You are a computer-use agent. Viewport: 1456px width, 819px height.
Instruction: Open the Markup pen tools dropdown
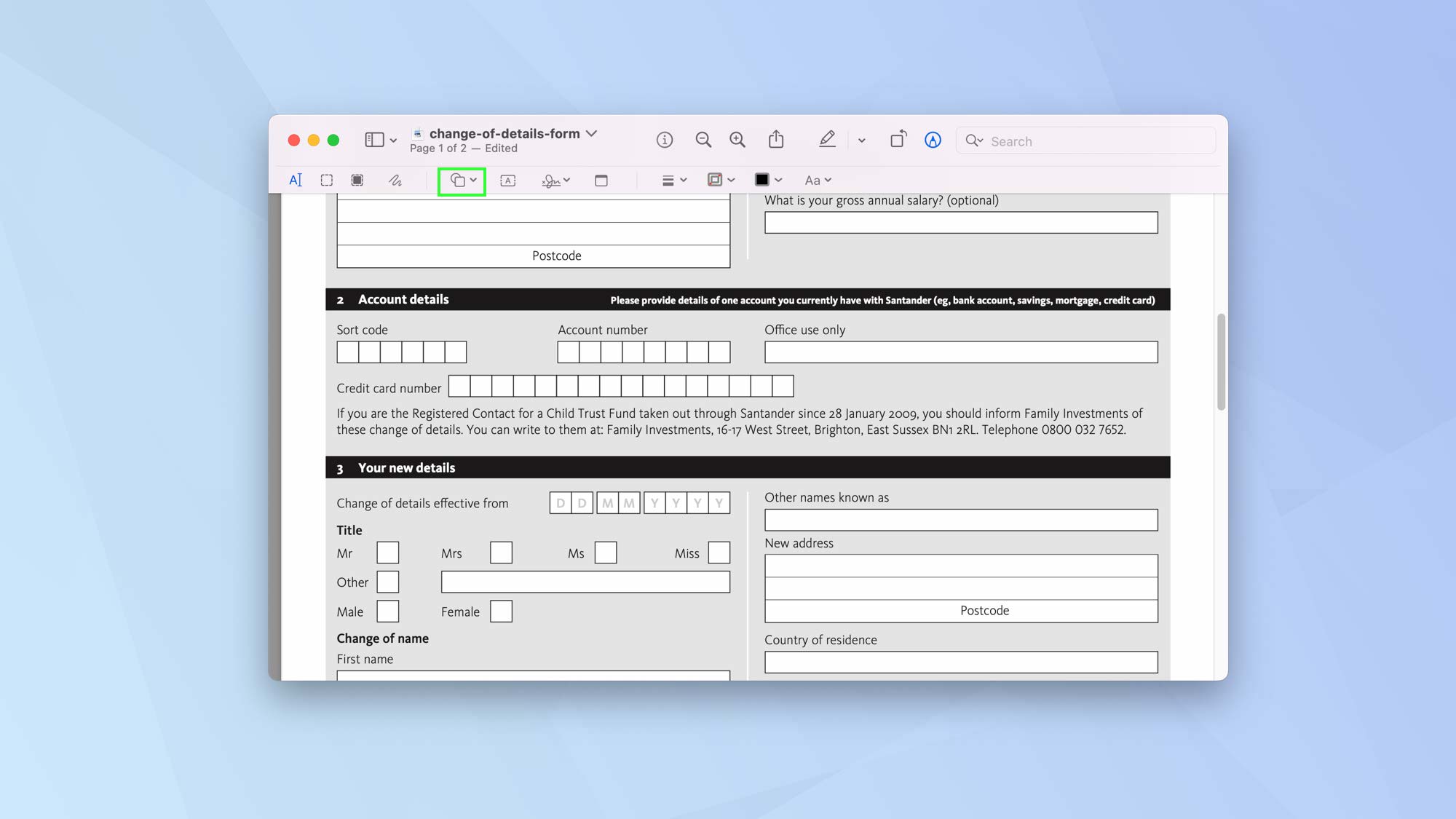coord(862,140)
